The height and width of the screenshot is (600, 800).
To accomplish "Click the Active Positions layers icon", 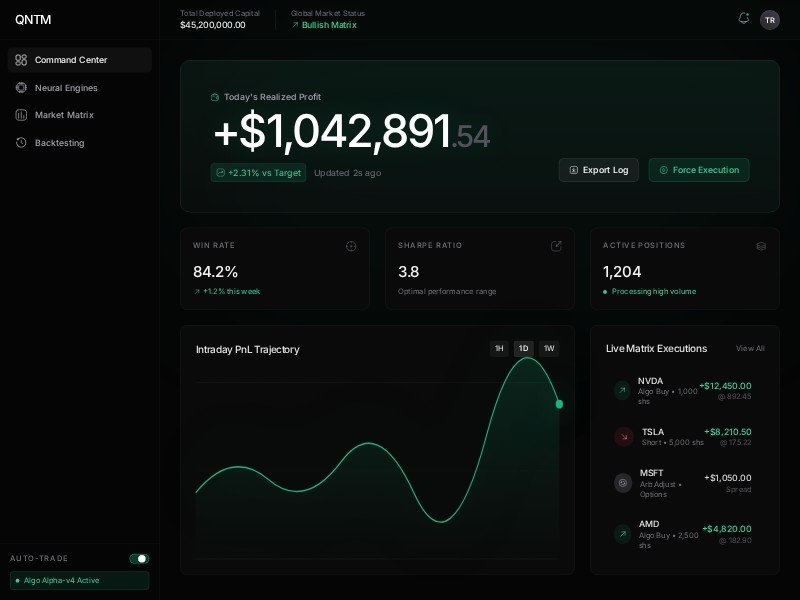I will tap(761, 246).
